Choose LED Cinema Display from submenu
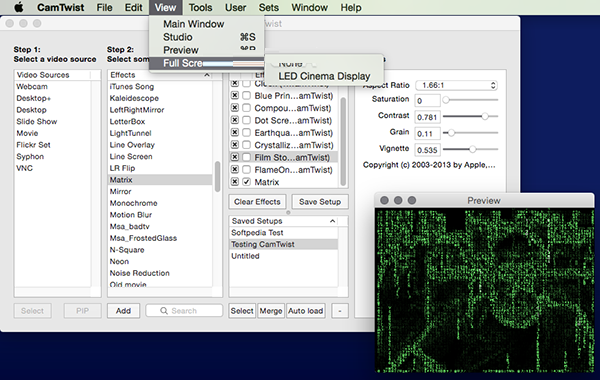The height and width of the screenshot is (380, 600). tap(324, 76)
